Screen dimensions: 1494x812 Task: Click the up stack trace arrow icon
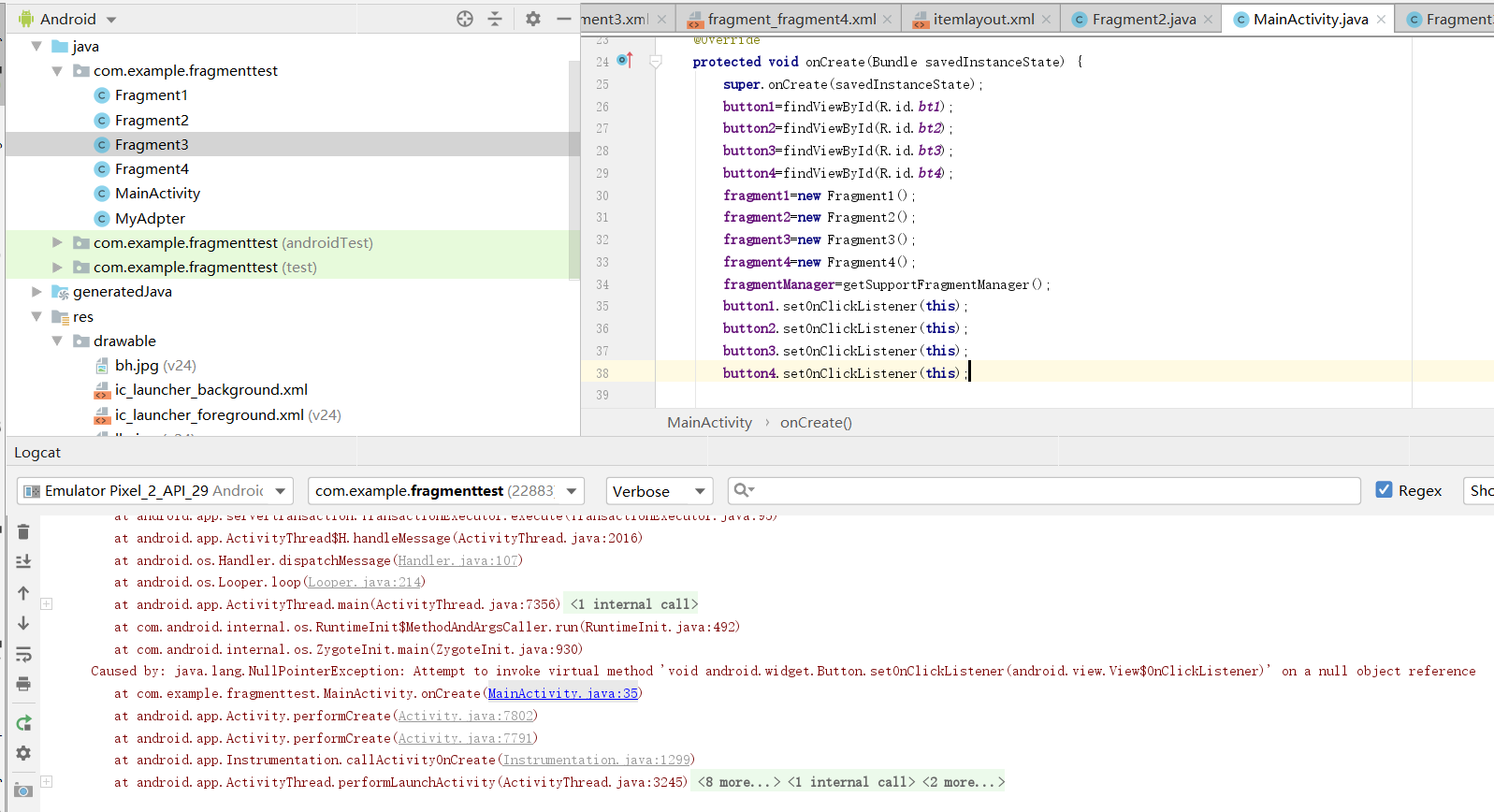23,593
